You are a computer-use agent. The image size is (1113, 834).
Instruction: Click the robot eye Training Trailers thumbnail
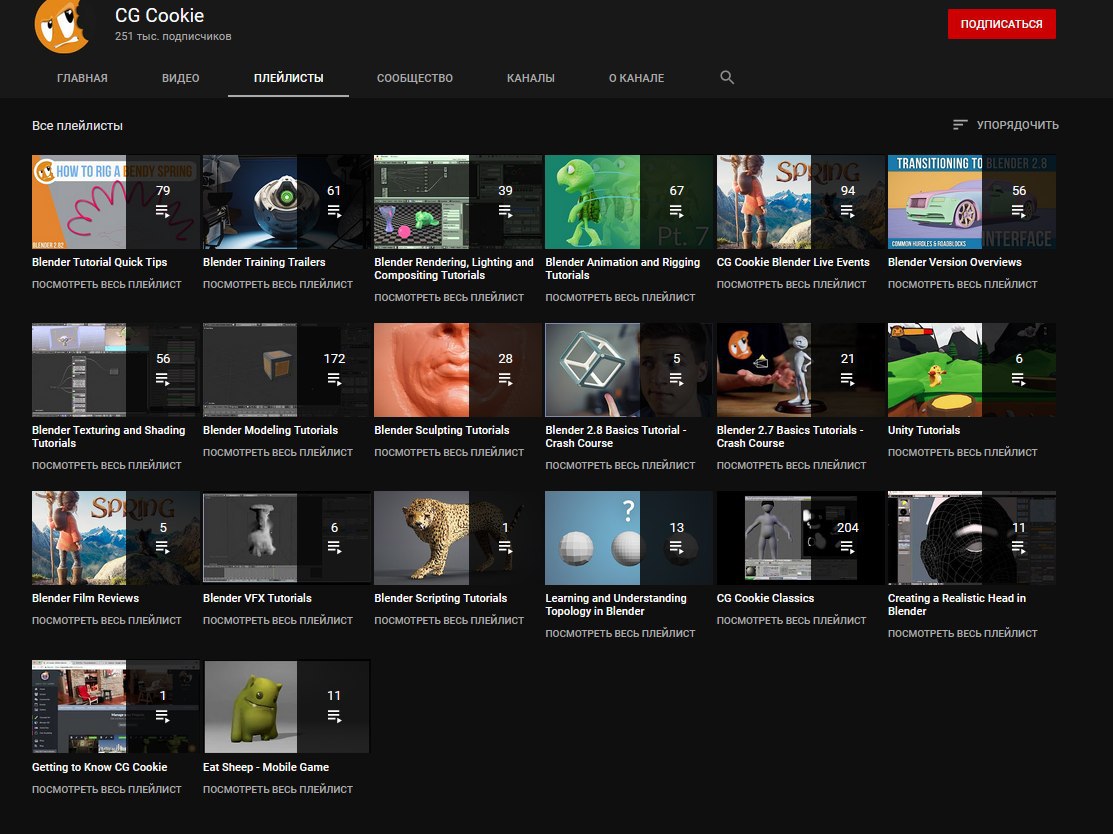[x=287, y=202]
